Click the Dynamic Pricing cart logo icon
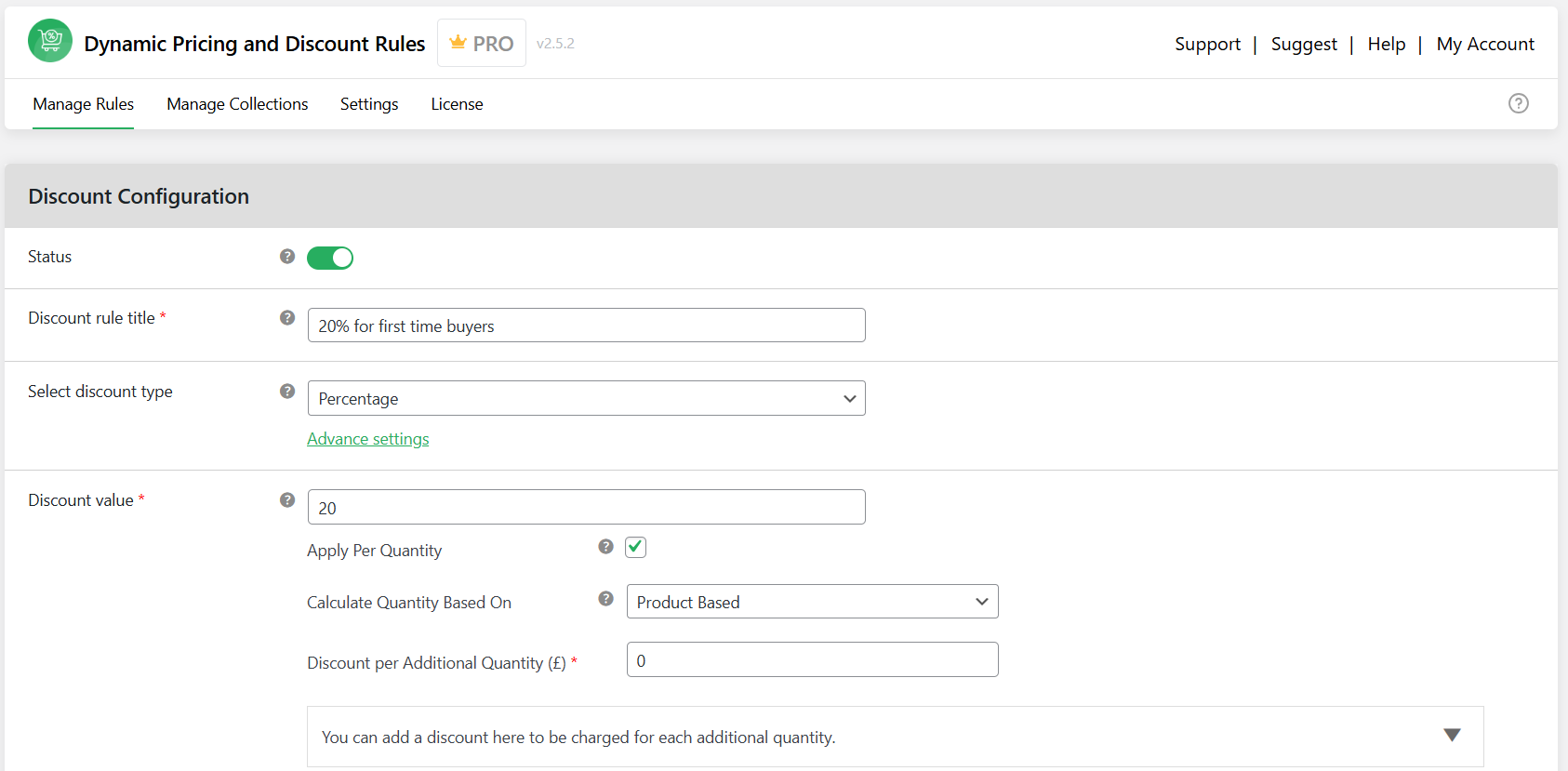Image resolution: width=1568 pixels, height=771 pixels. click(x=50, y=41)
